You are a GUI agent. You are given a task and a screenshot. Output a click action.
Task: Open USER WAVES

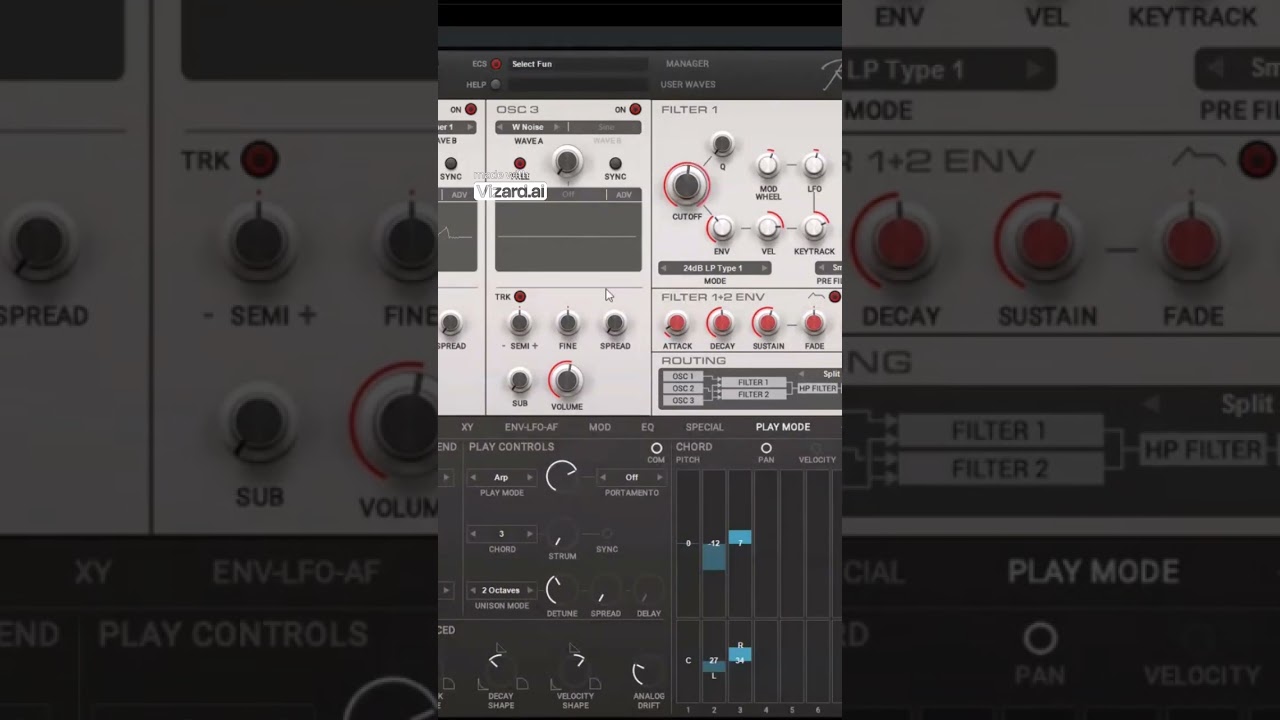point(688,85)
